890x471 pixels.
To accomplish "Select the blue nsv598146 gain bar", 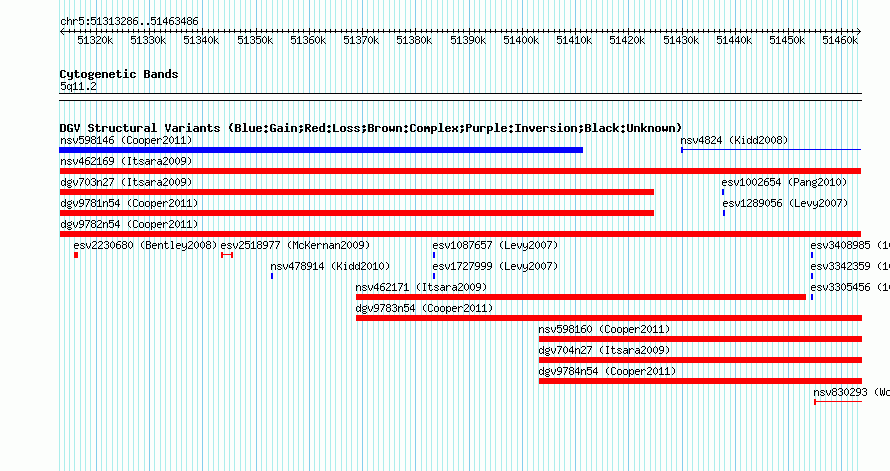I will (x=321, y=150).
